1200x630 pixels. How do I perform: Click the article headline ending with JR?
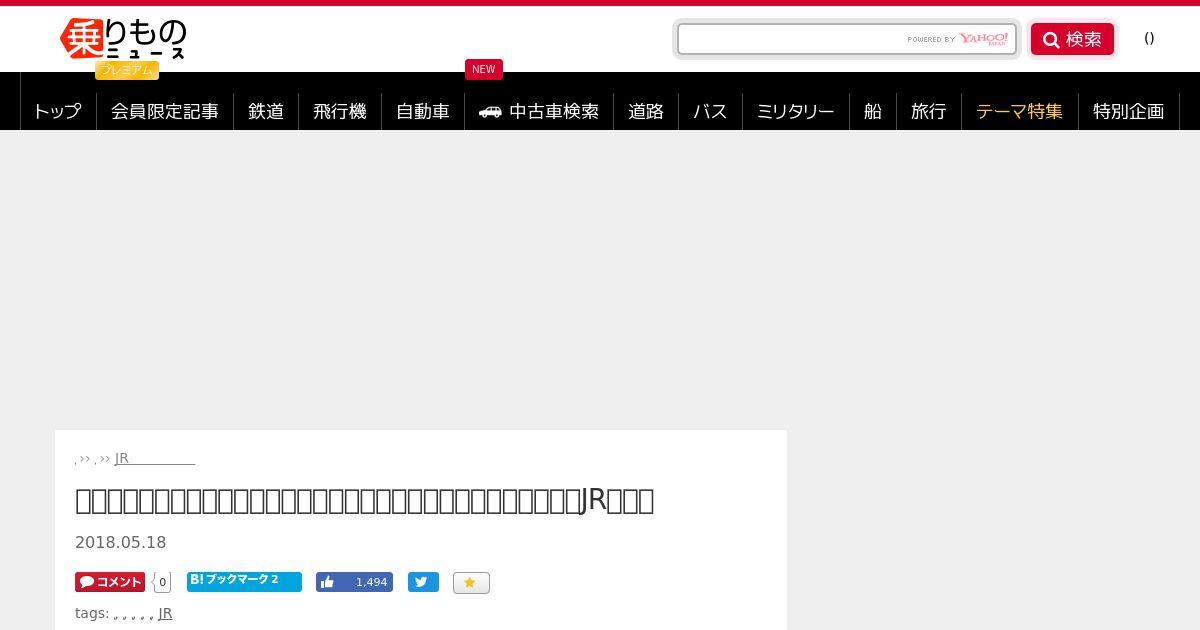pyautogui.click(x=365, y=500)
